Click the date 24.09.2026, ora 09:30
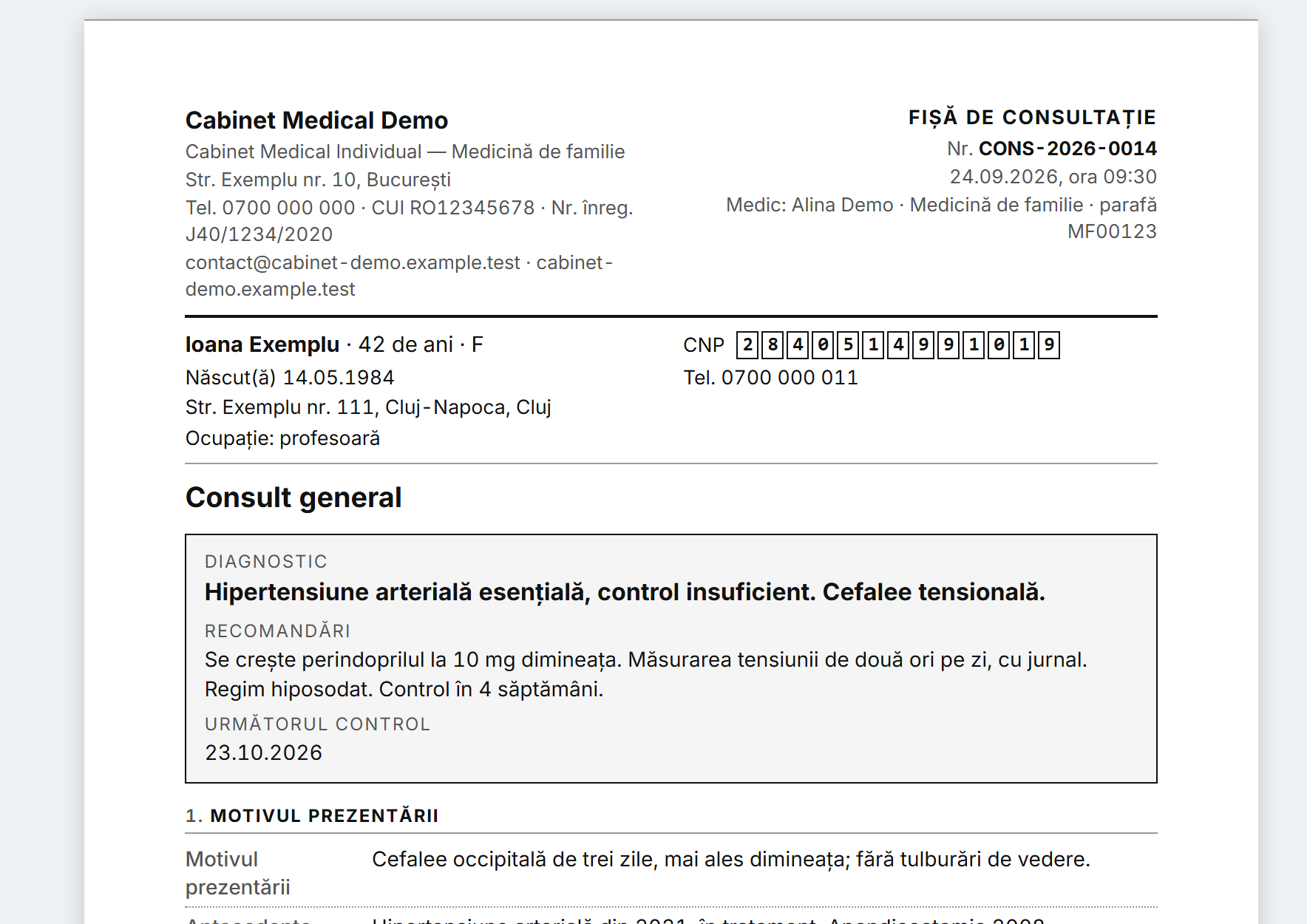This screenshot has width=1307, height=924. coord(1053,177)
